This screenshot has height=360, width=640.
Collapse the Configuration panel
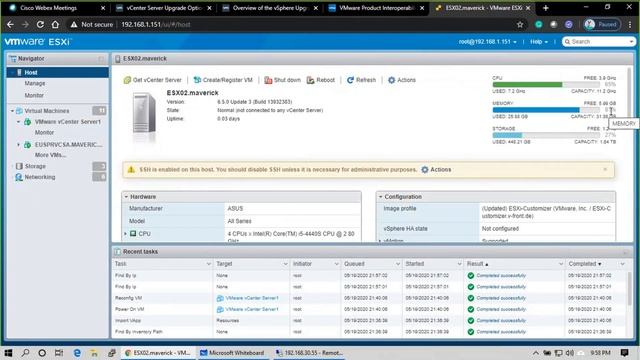click(x=380, y=197)
